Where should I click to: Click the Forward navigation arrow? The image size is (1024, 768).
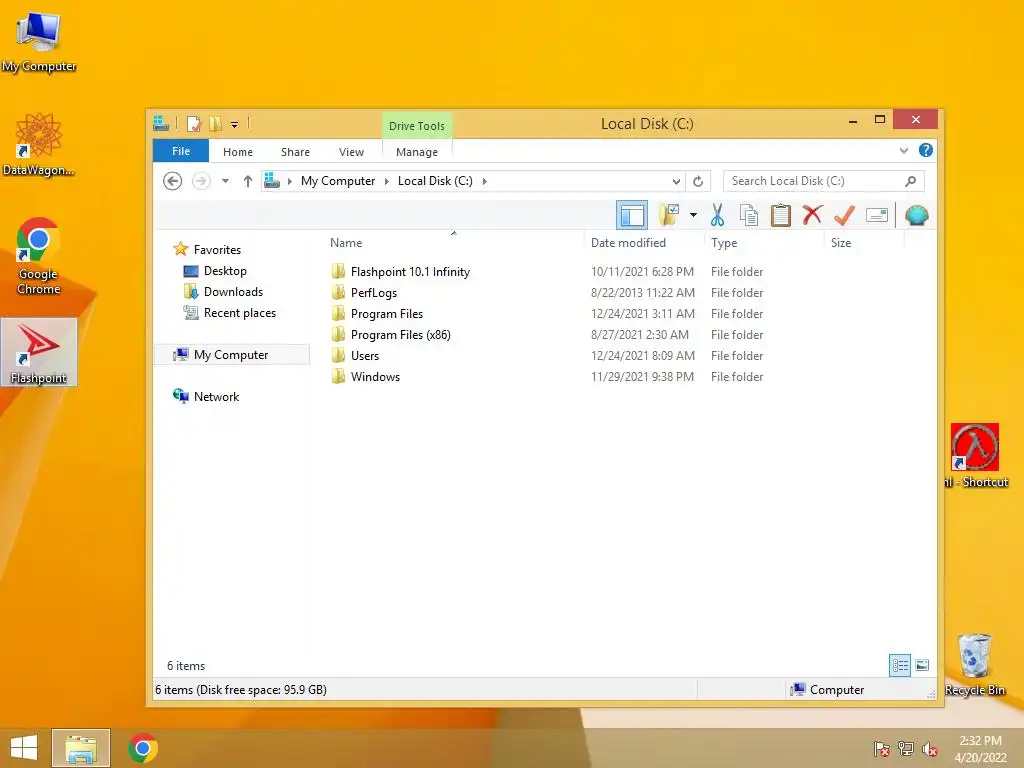point(201,181)
